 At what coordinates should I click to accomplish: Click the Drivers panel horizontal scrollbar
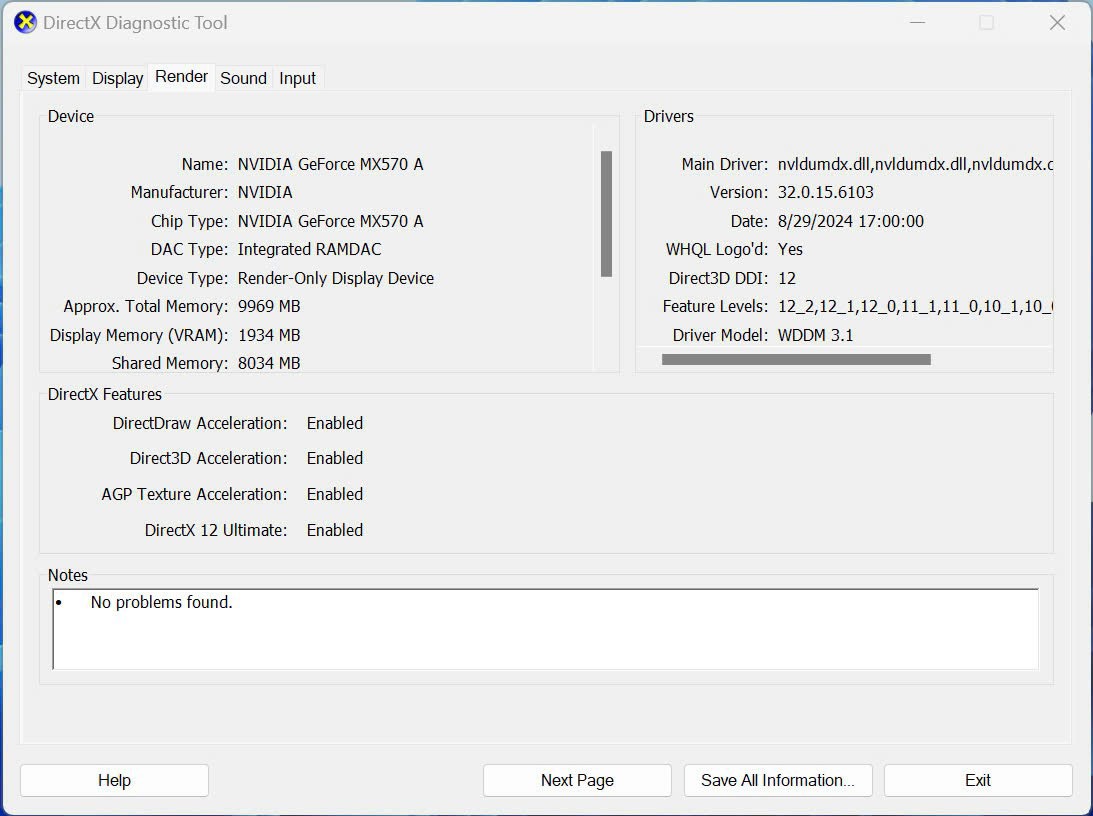coord(796,359)
